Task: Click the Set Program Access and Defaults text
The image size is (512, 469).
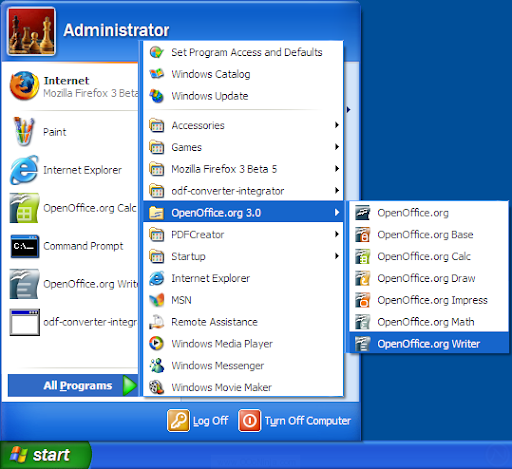Action: pos(247,52)
